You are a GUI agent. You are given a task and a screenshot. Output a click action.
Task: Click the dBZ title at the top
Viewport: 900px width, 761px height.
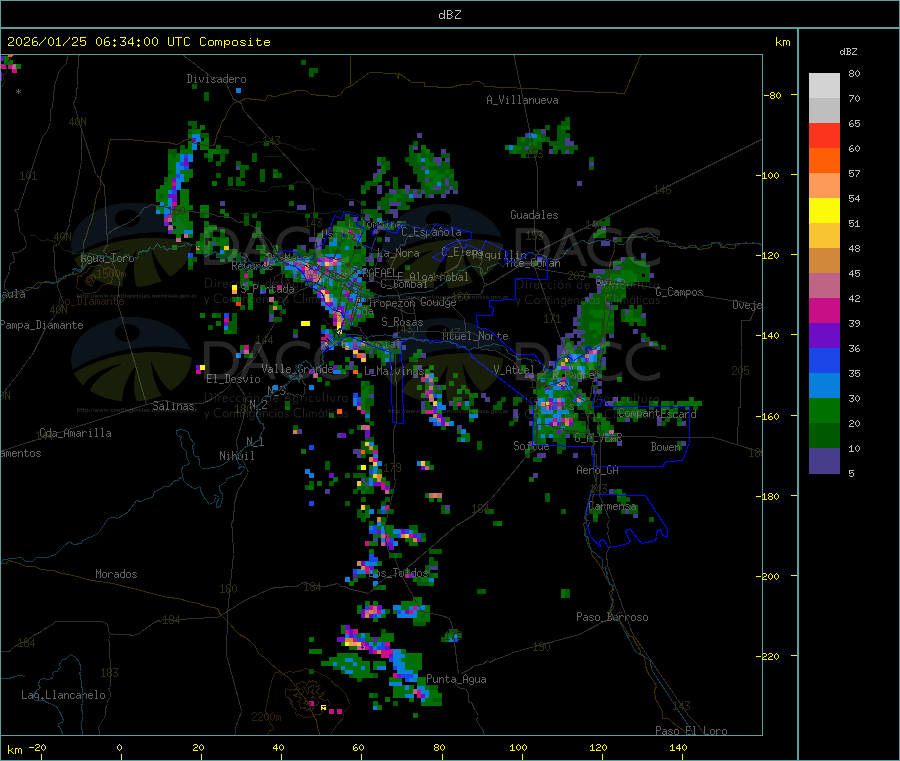point(449,15)
